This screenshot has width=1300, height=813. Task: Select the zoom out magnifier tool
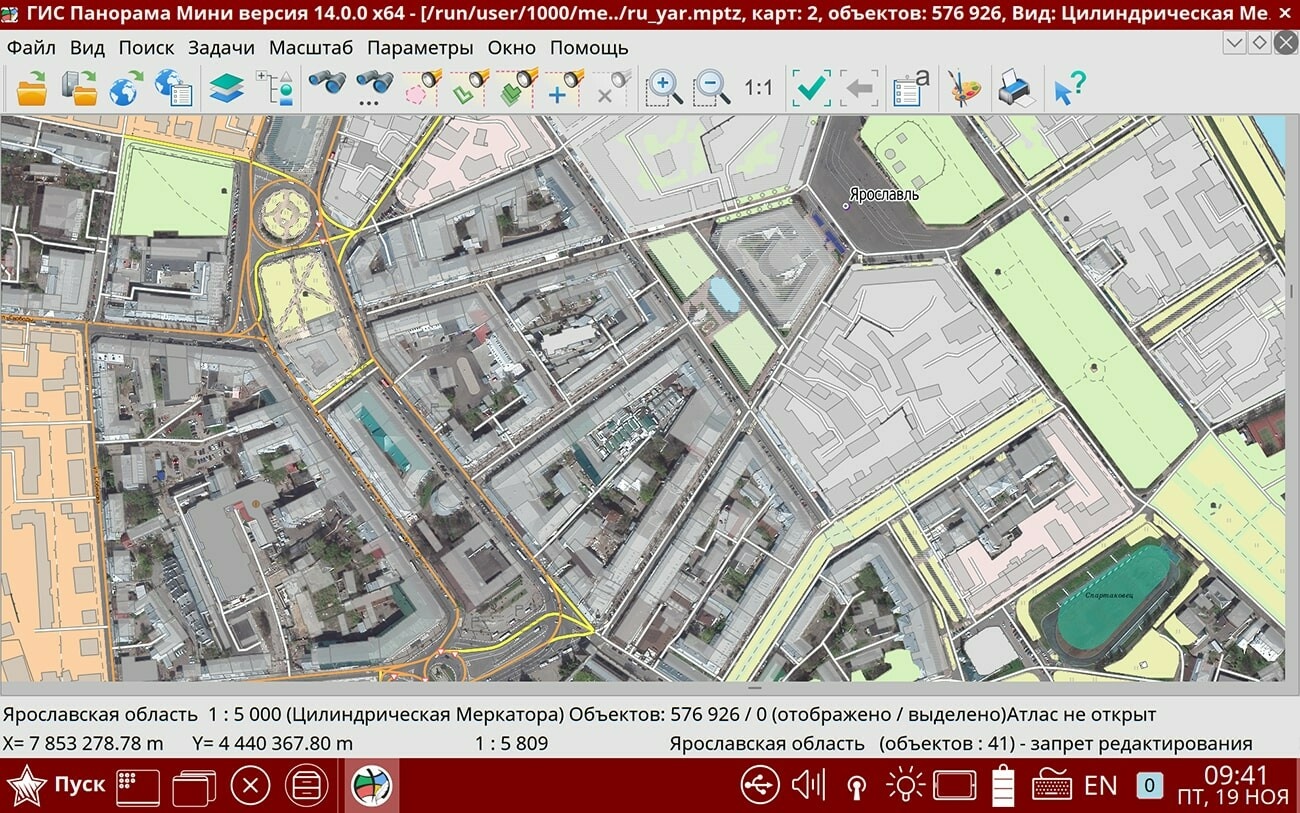[x=712, y=88]
